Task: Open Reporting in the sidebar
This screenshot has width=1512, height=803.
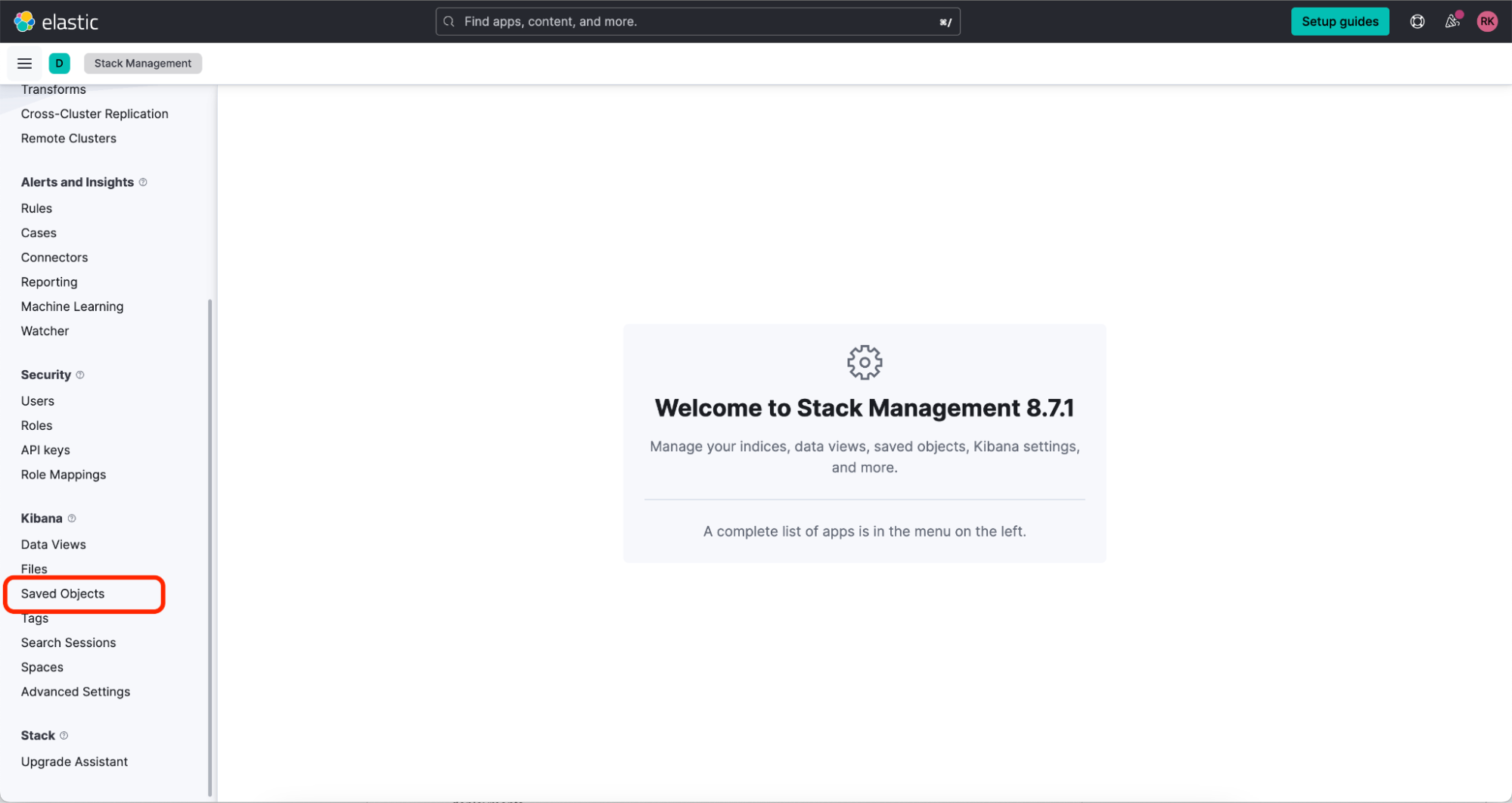Action: tap(49, 282)
